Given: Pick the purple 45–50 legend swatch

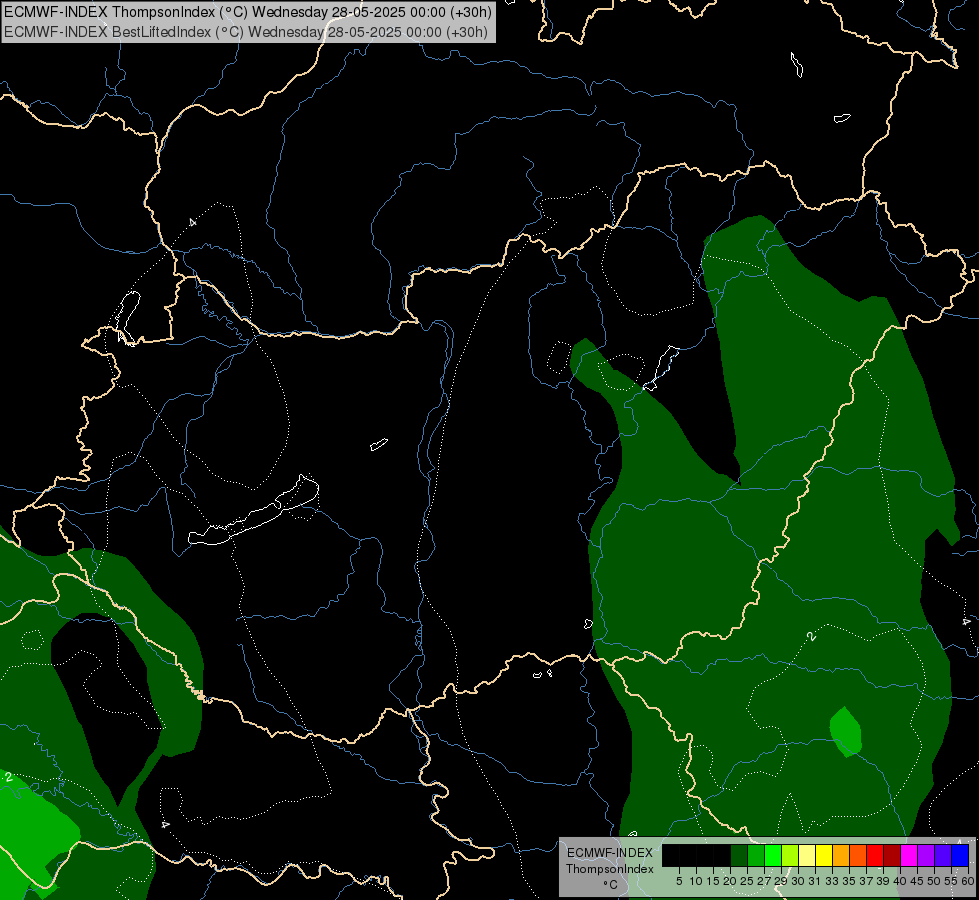Looking at the screenshot, I should coord(926,855).
